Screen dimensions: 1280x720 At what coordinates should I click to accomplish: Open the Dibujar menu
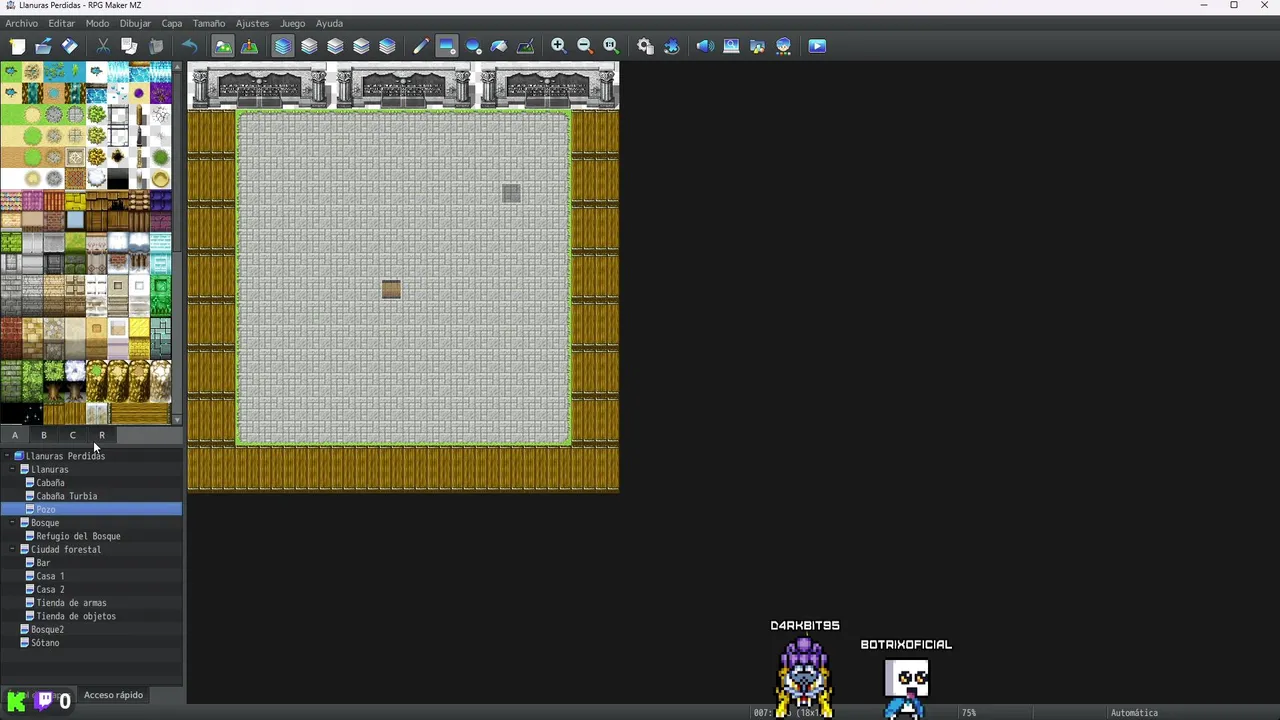(135, 23)
